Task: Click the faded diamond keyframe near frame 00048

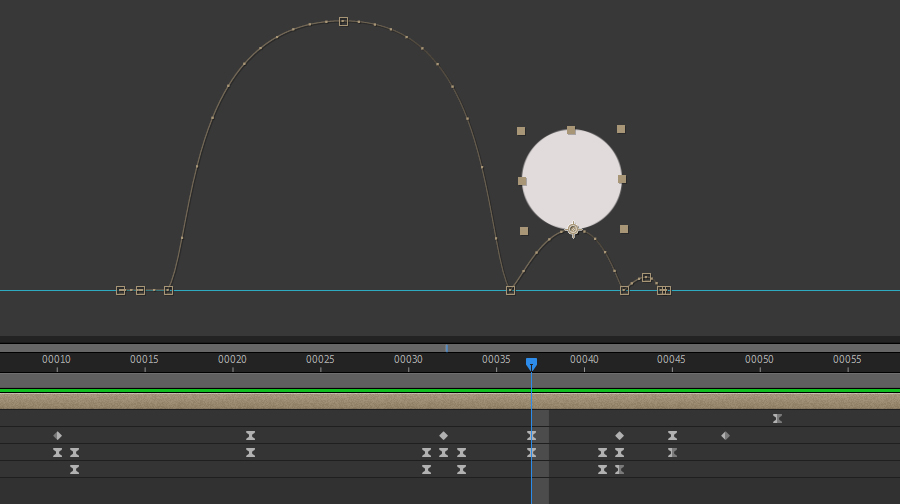Action: point(725,435)
